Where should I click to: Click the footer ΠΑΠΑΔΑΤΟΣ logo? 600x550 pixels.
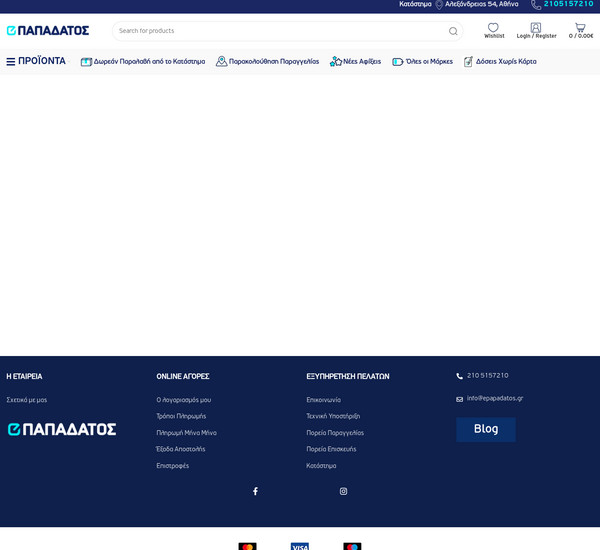(62, 429)
